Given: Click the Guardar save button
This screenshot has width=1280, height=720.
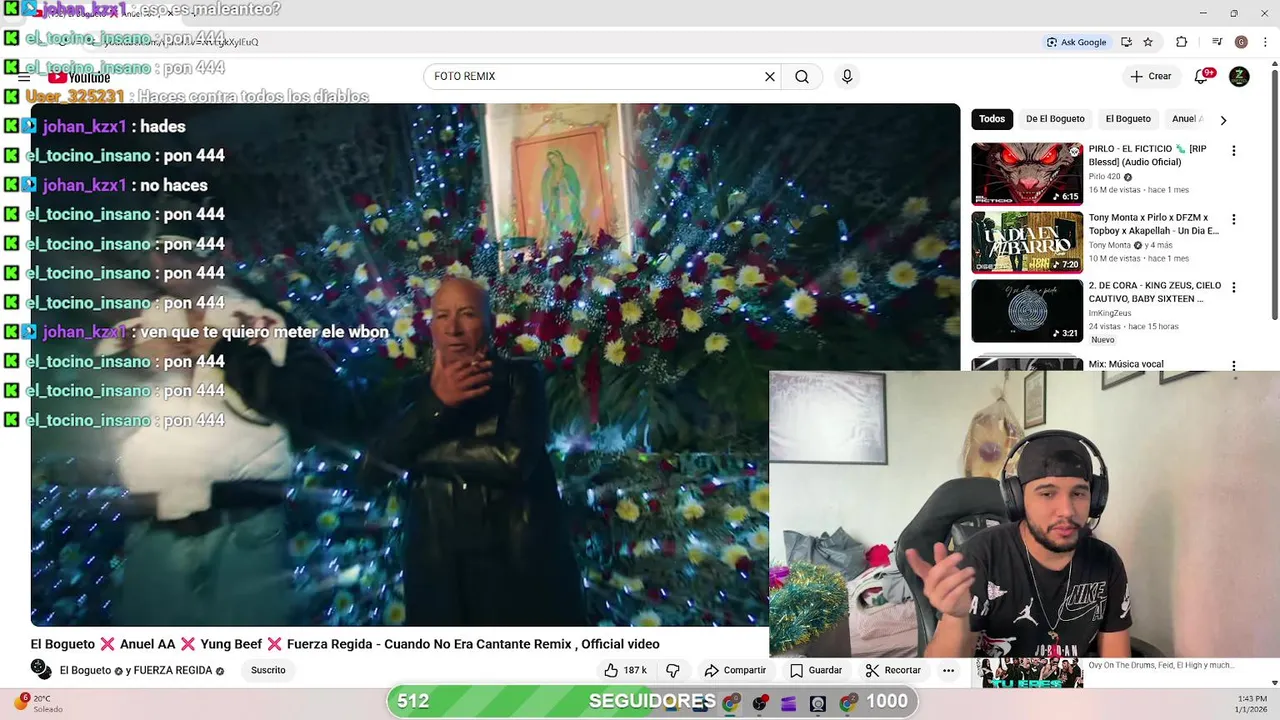Looking at the screenshot, I should [816, 670].
